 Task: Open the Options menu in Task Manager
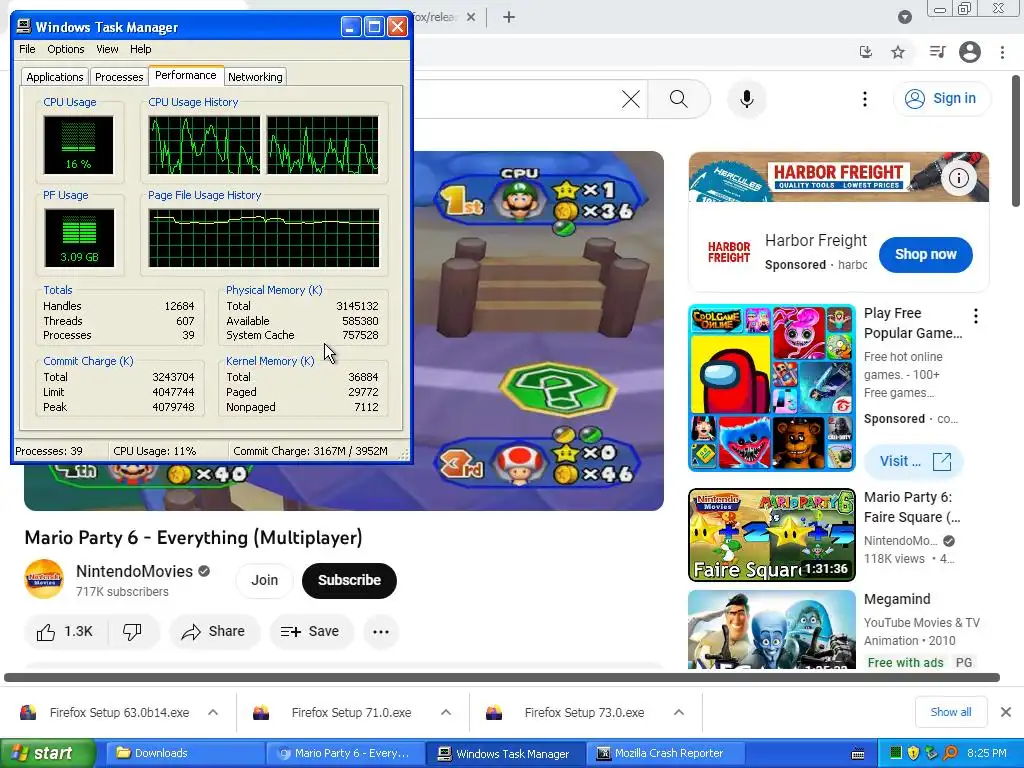(x=65, y=49)
